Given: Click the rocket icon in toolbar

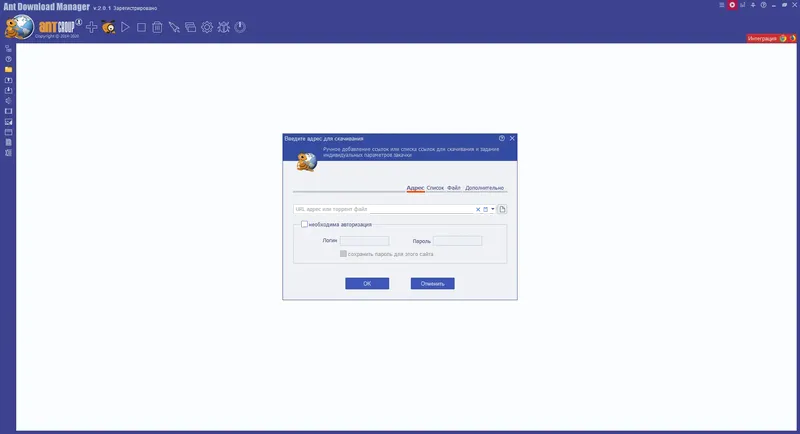Looking at the screenshot, I should [x=174, y=27].
